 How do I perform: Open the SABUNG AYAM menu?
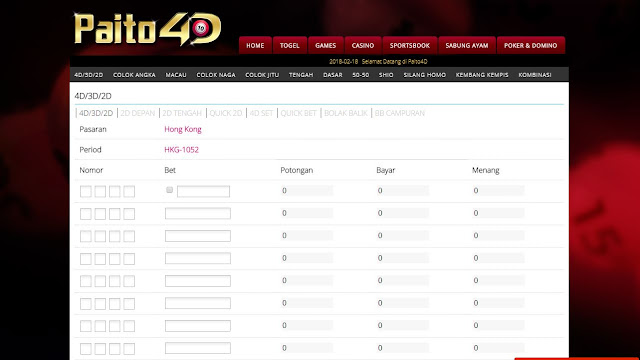[467, 45]
